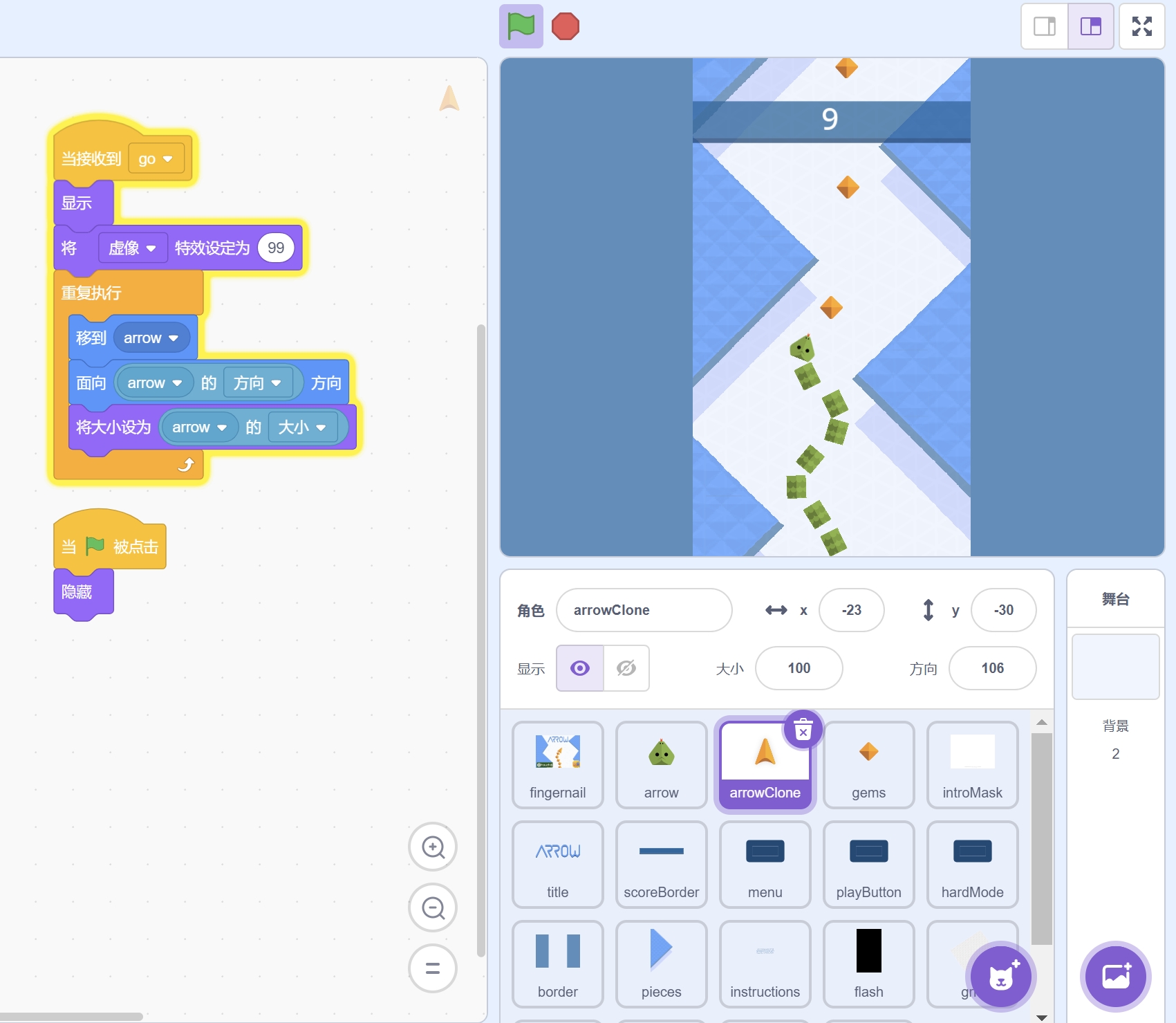The height and width of the screenshot is (1023, 1176).
Task: Click the sprite name field arrowClone
Action: (x=644, y=610)
